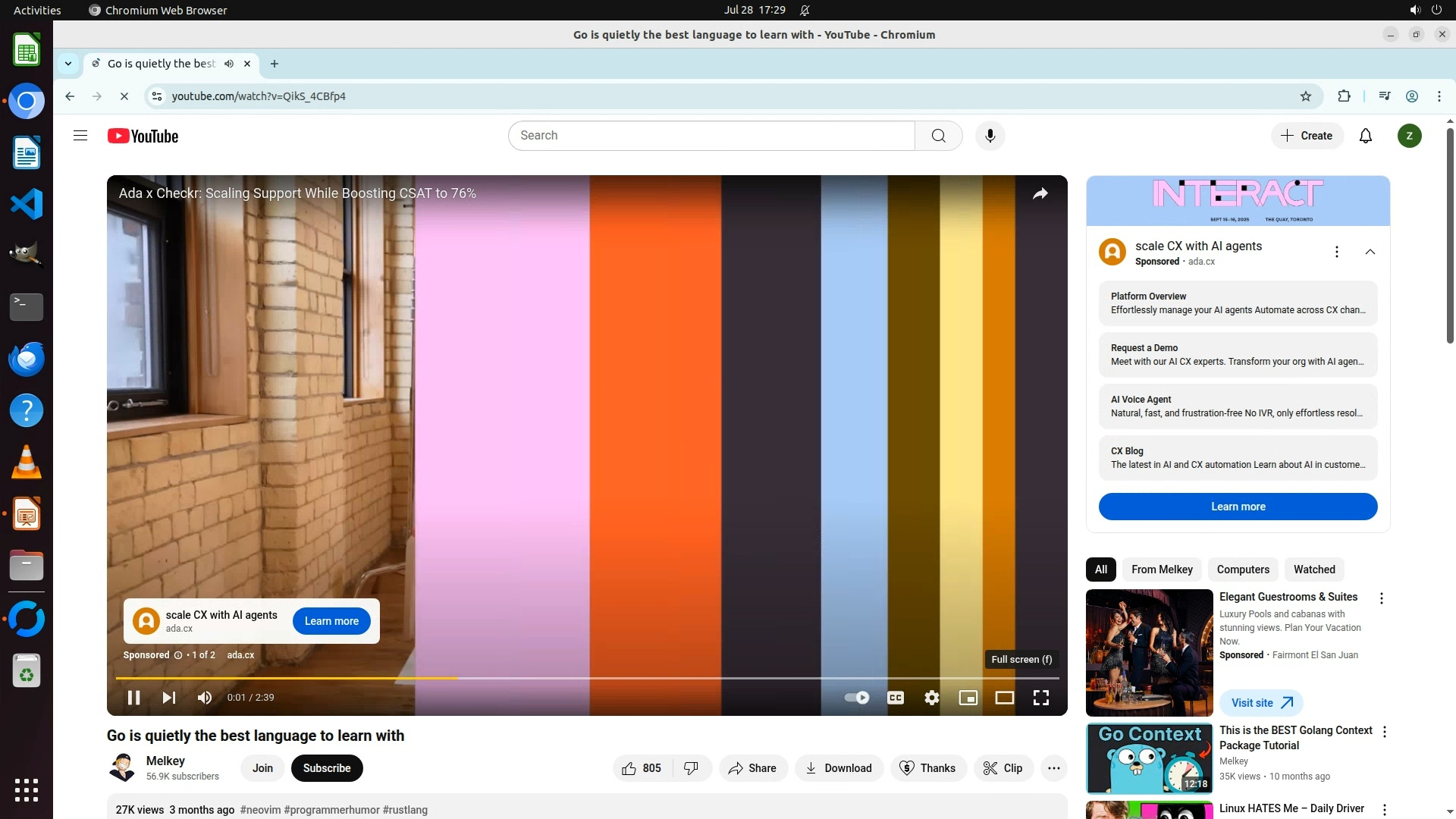
Task: Dislike the video
Action: pos(691,768)
